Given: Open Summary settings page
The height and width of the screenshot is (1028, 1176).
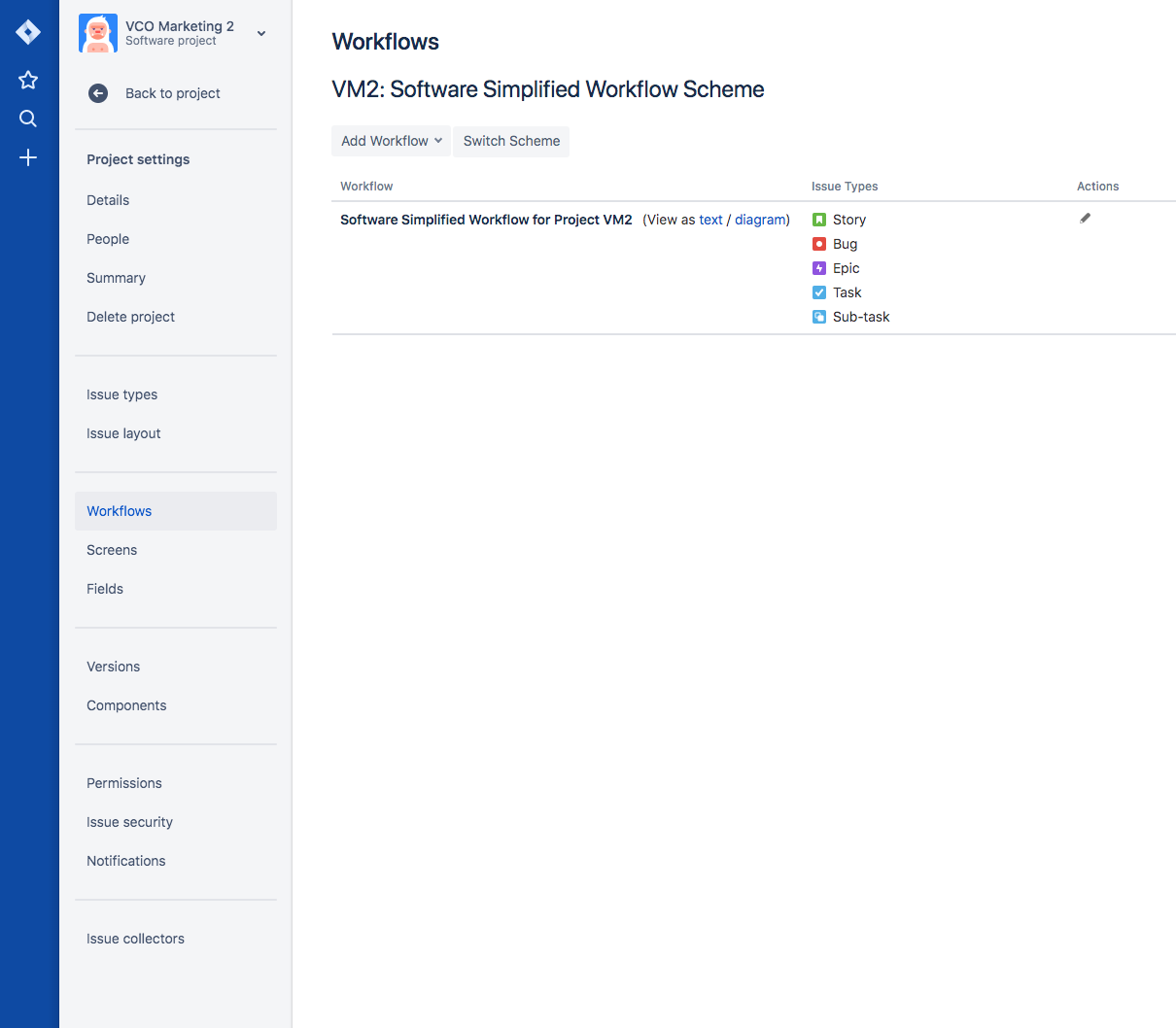Looking at the screenshot, I should [x=116, y=278].
